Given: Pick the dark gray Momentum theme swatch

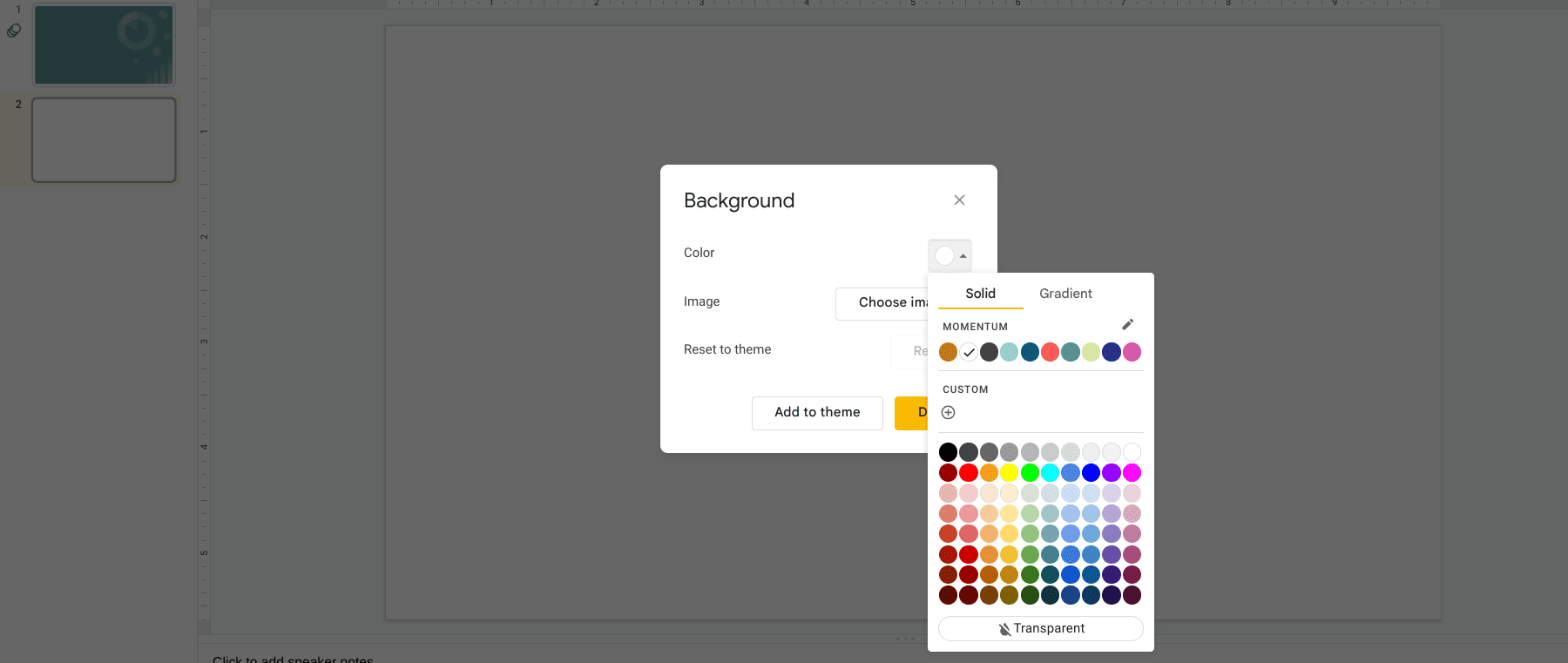Looking at the screenshot, I should click(989, 352).
